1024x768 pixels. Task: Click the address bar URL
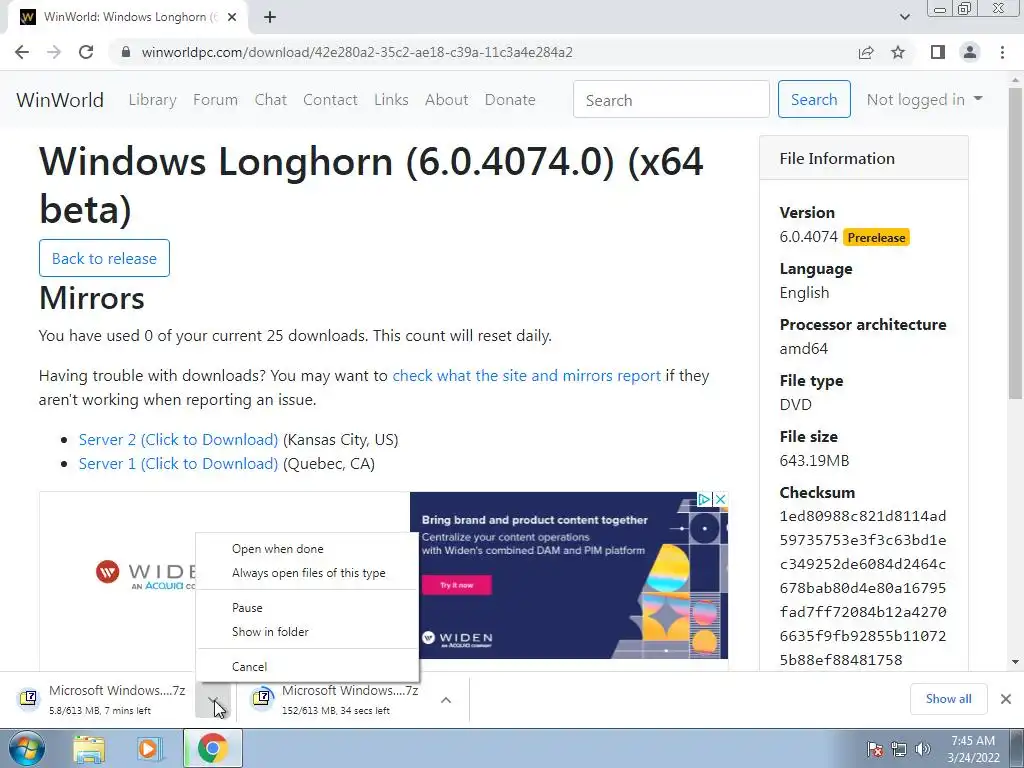pos(357,52)
